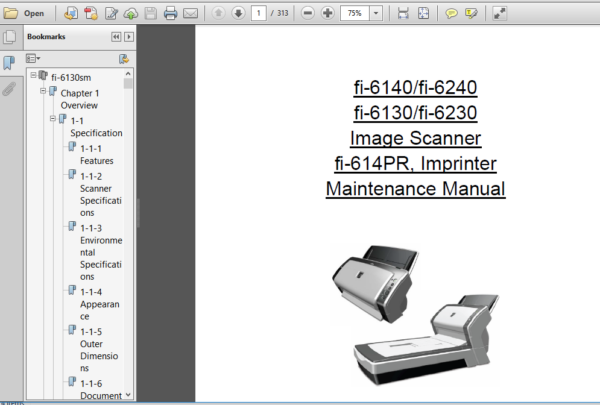The width and height of the screenshot is (600, 405).
Task: Click the fit width scrolling icon
Action: (403, 13)
